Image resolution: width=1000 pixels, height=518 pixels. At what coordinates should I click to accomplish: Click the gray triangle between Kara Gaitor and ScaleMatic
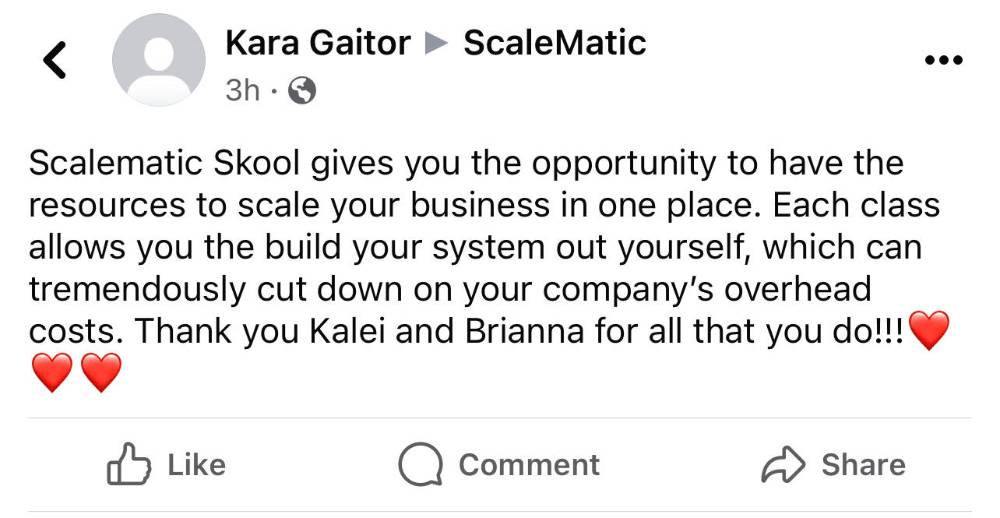click(x=438, y=44)
